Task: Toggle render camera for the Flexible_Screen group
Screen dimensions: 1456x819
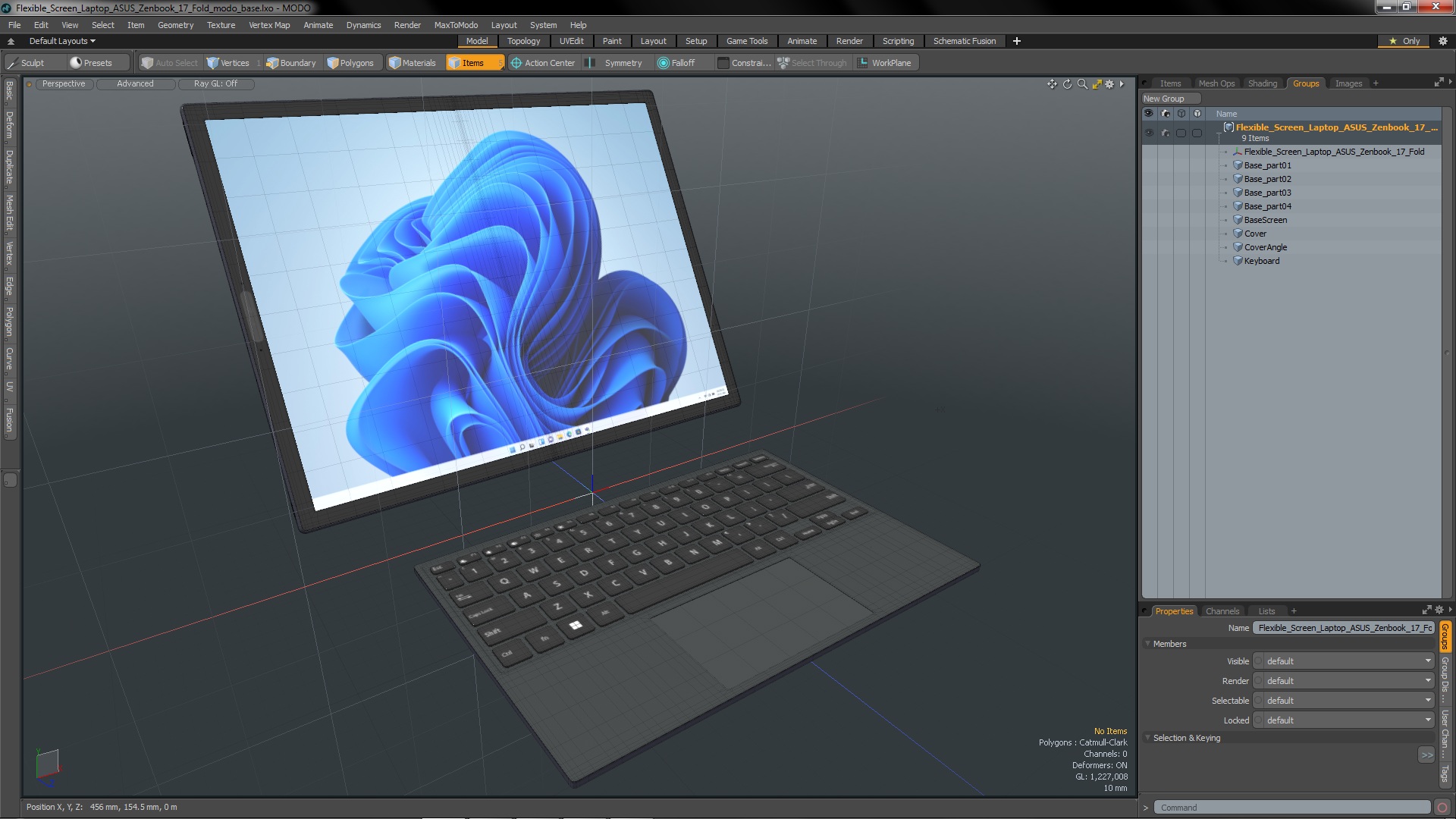Action: pyautogui.click(x=1166, y=133)
